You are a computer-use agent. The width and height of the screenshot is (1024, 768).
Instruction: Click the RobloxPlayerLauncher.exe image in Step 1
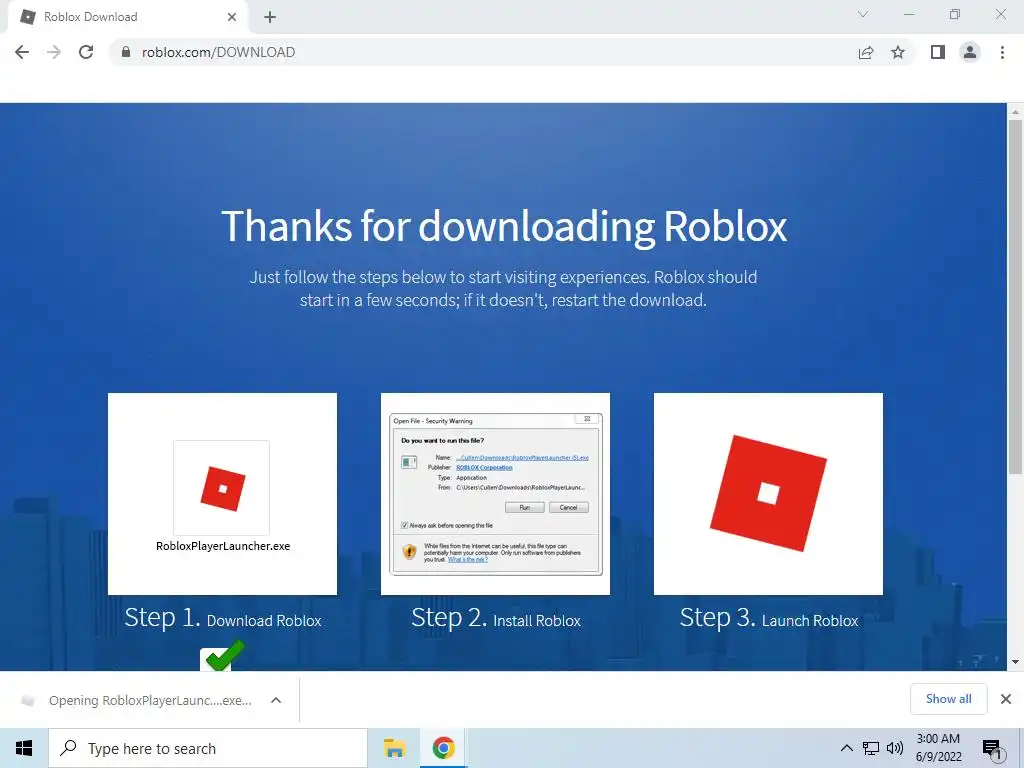222,494
